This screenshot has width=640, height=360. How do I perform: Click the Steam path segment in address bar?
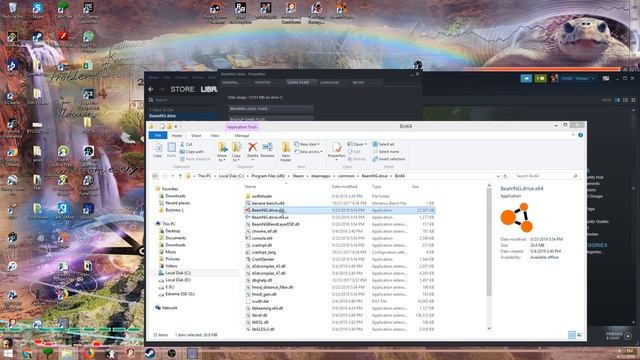coord(298,176)
